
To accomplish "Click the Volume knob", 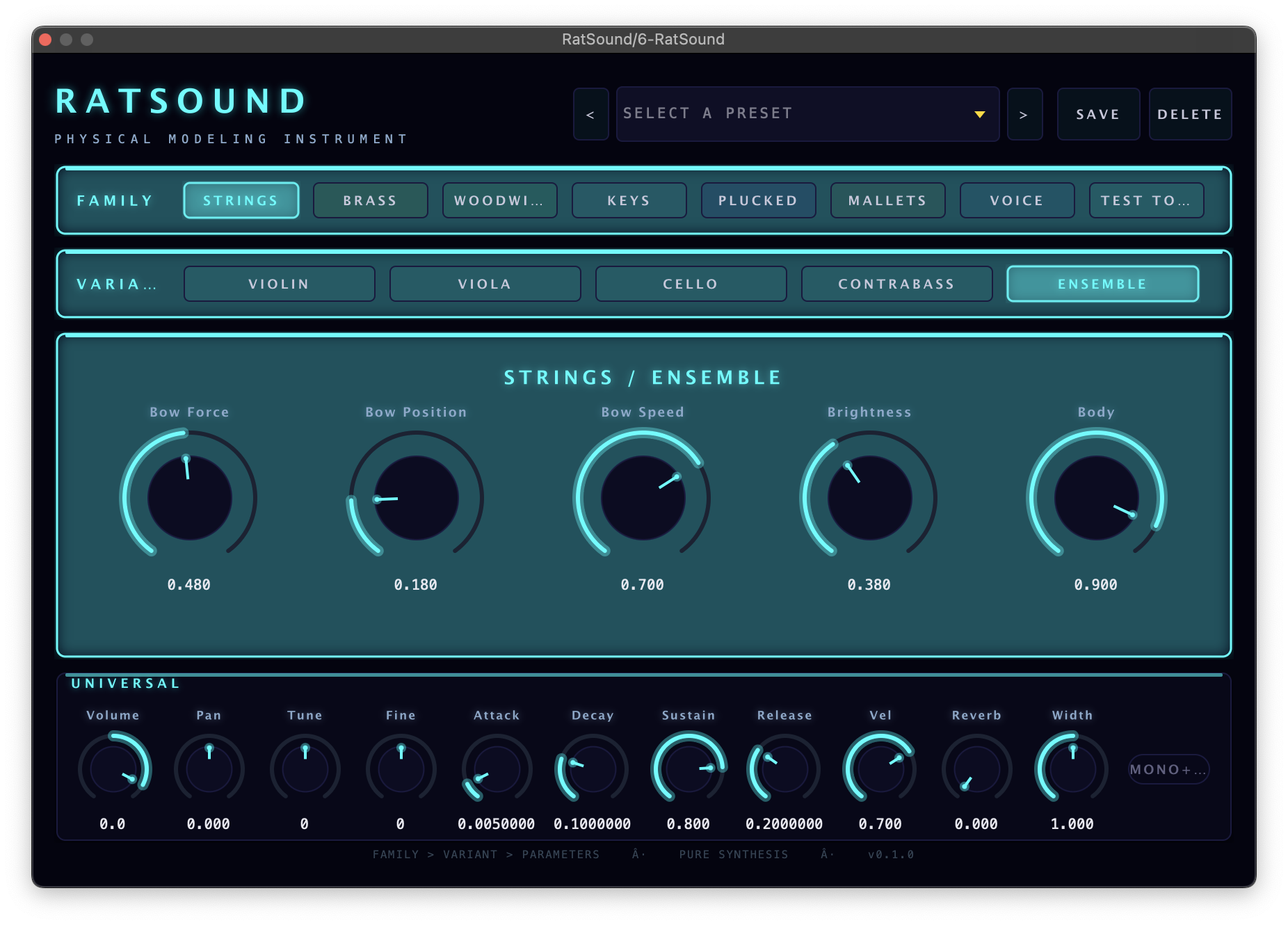I will coord(113,769).
